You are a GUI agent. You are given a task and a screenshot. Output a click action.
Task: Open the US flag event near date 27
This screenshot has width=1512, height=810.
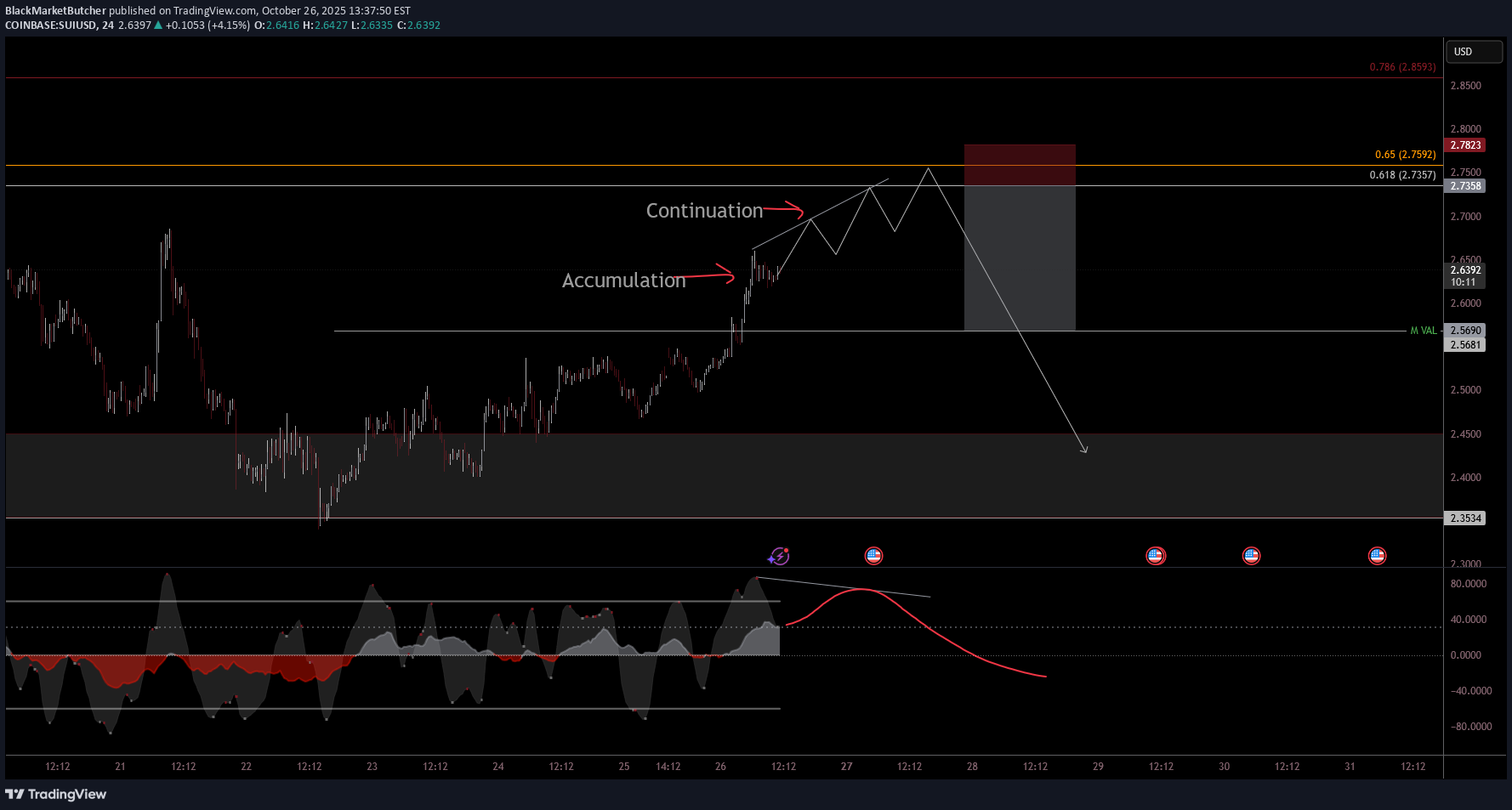click(873, 556)
